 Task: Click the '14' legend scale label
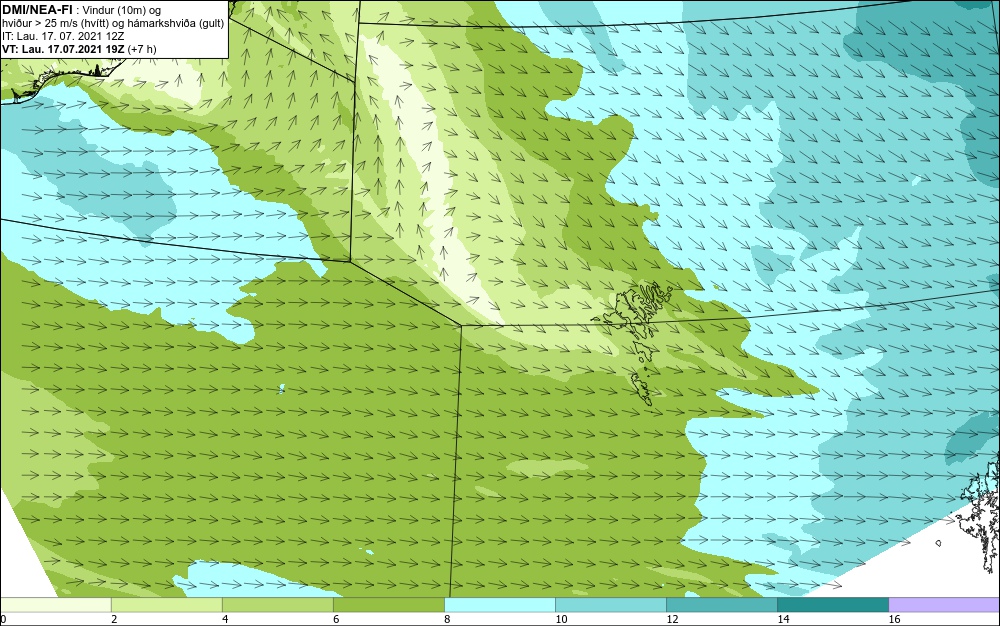[783, 619]
